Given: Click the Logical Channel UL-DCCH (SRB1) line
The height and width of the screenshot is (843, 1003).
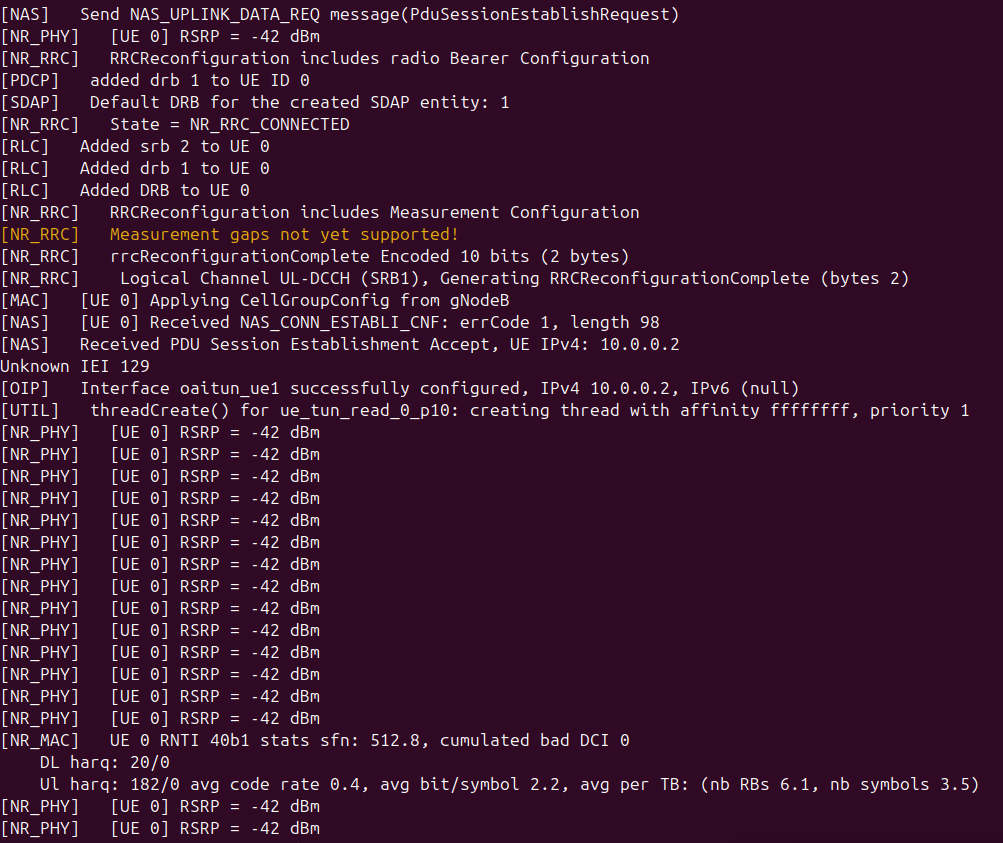Looking at the screenshot, I should pyautogui.click(x=455, y=279).
